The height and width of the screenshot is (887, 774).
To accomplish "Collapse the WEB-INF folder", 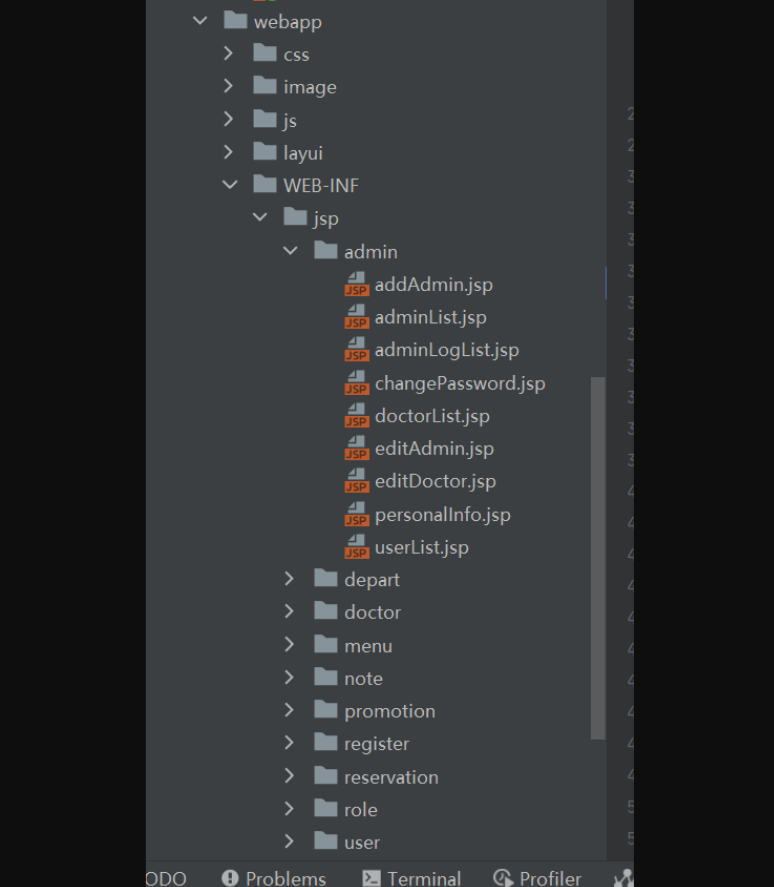I will click(x=230, y=185).
